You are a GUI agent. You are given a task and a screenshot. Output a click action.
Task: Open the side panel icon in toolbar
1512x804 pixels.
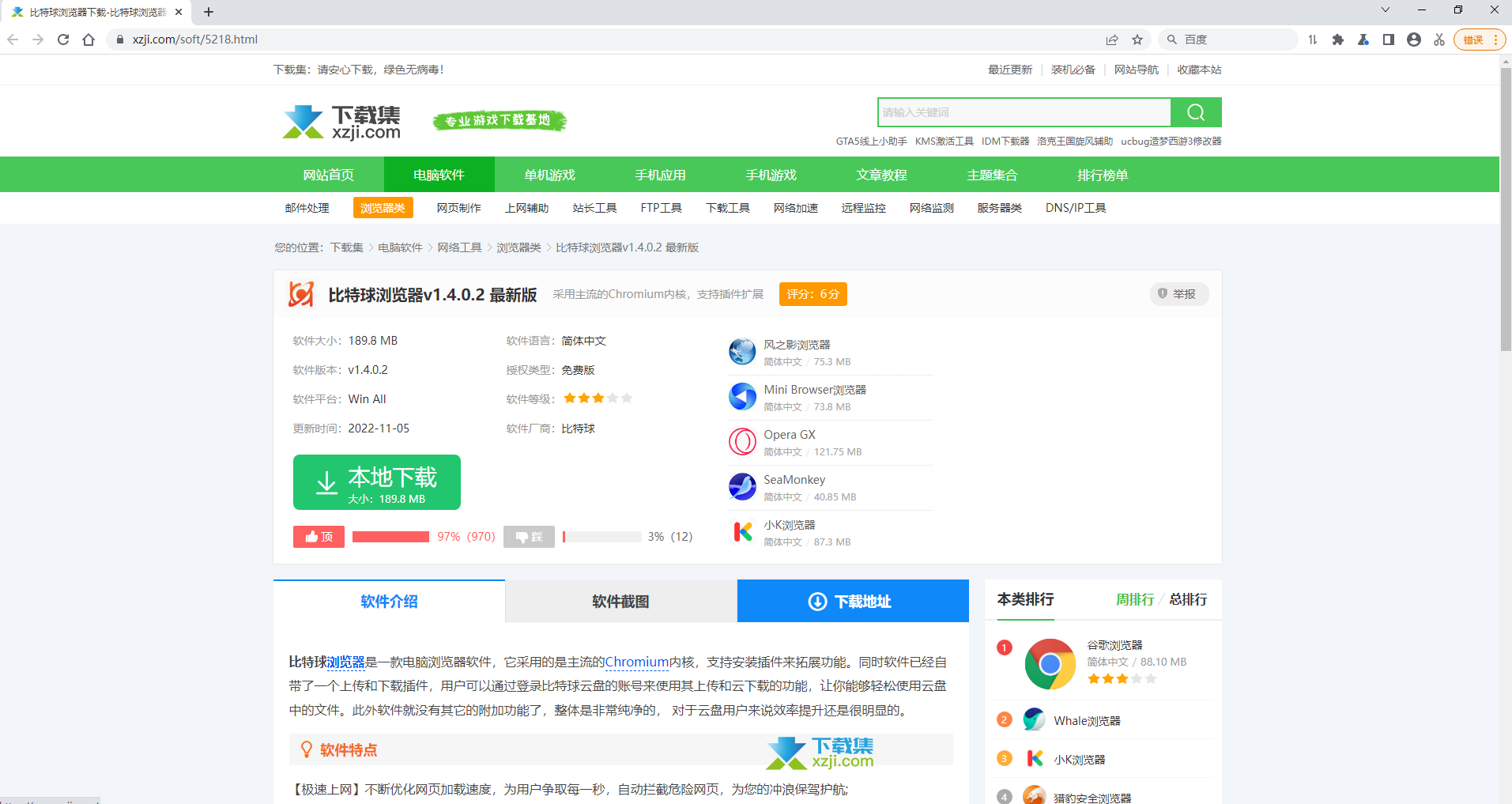[x=1389, y=40]
